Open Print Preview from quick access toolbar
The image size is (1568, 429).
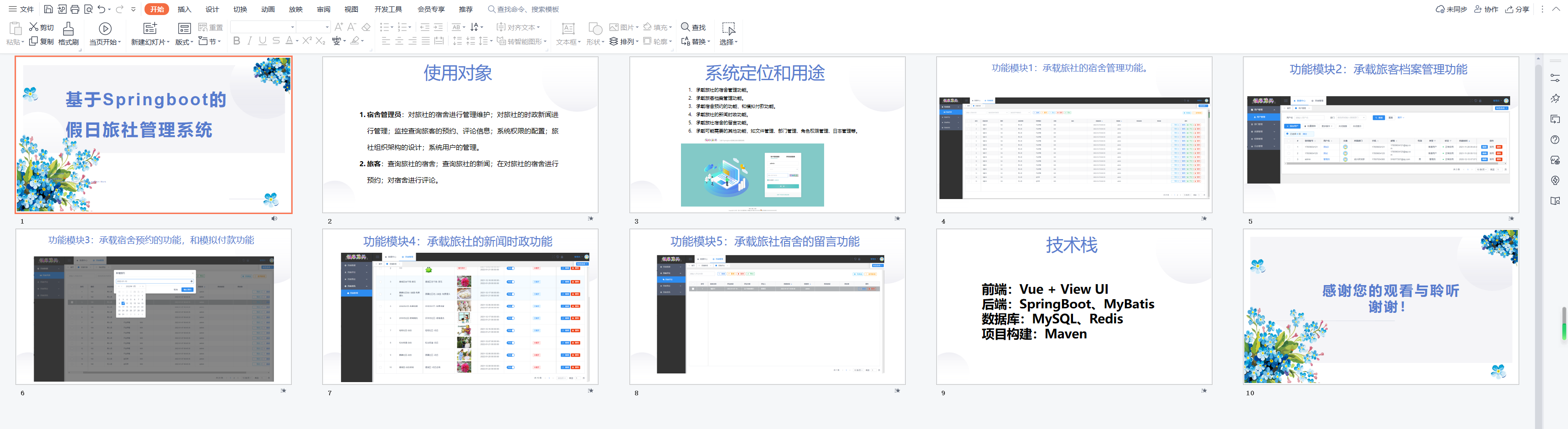(x=88, y=9)
